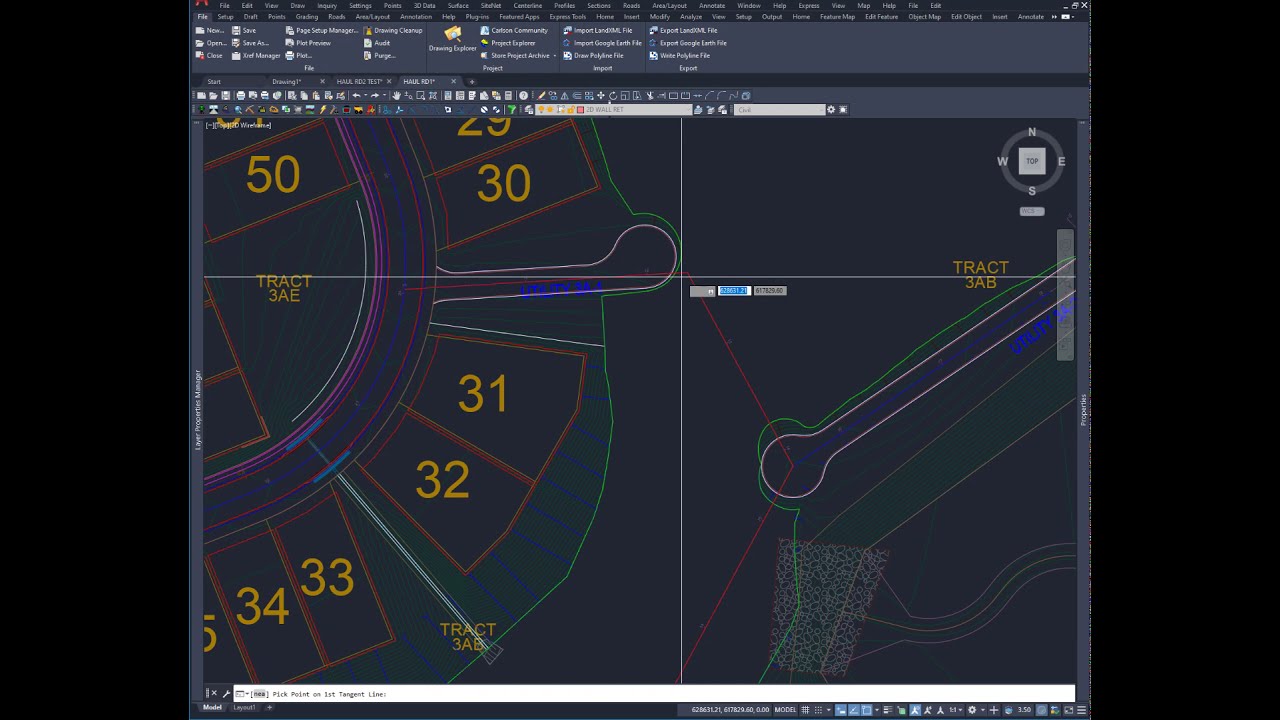Export LandXML File
The image size is (1280, 720).
[x=683, y=31]
